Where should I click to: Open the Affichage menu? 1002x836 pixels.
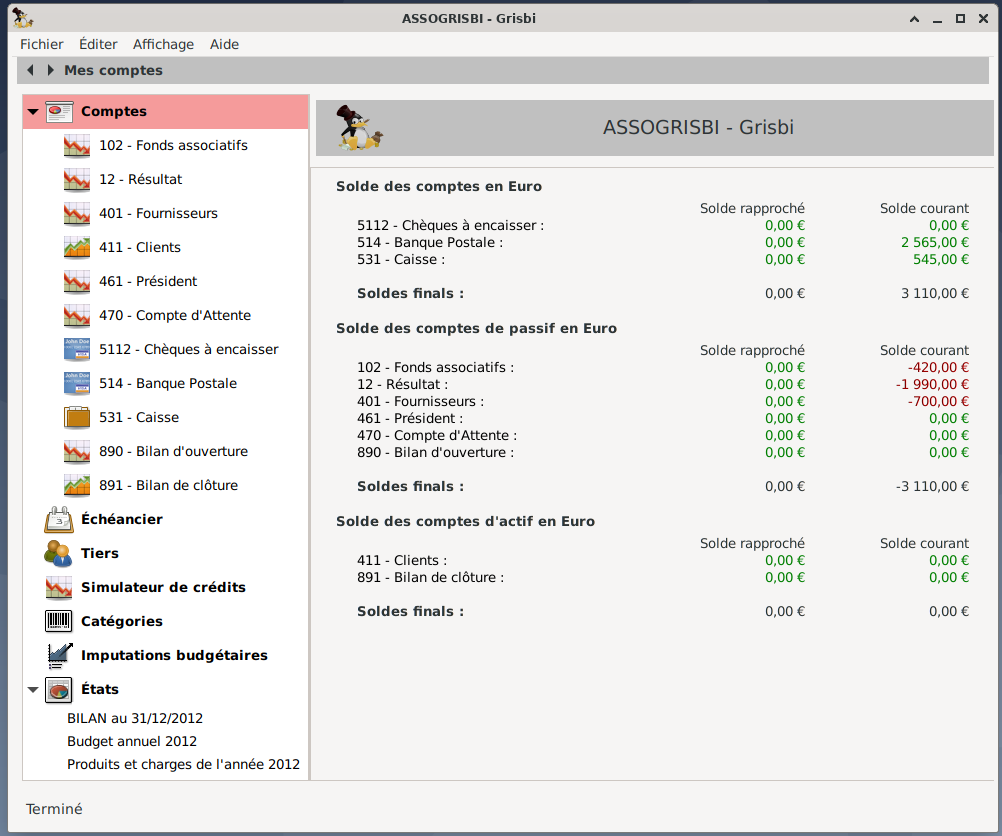point(163,44)
